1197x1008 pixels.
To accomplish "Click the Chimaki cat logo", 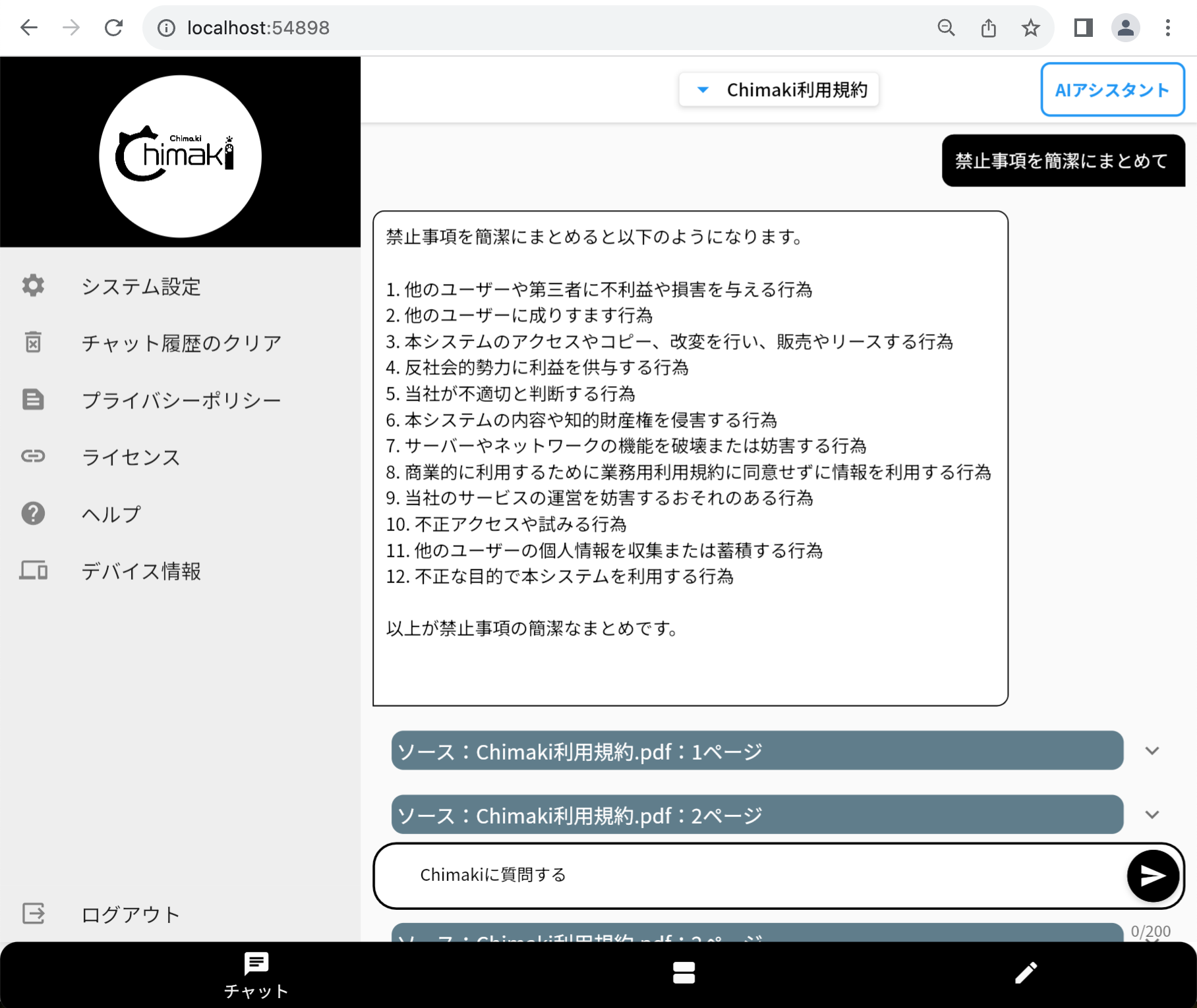I will point(180,156).
